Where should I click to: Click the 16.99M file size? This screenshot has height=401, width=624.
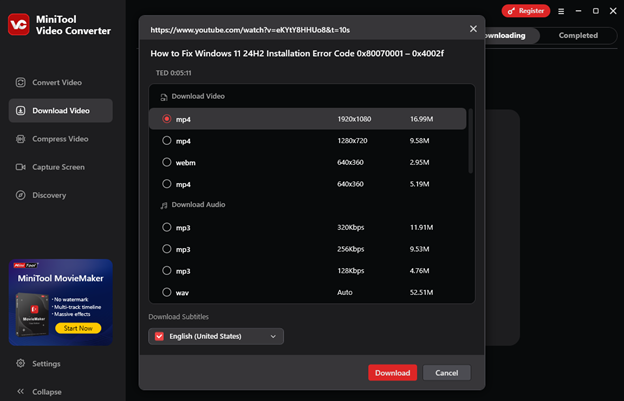pyautogui.click(x=421, y=119)
